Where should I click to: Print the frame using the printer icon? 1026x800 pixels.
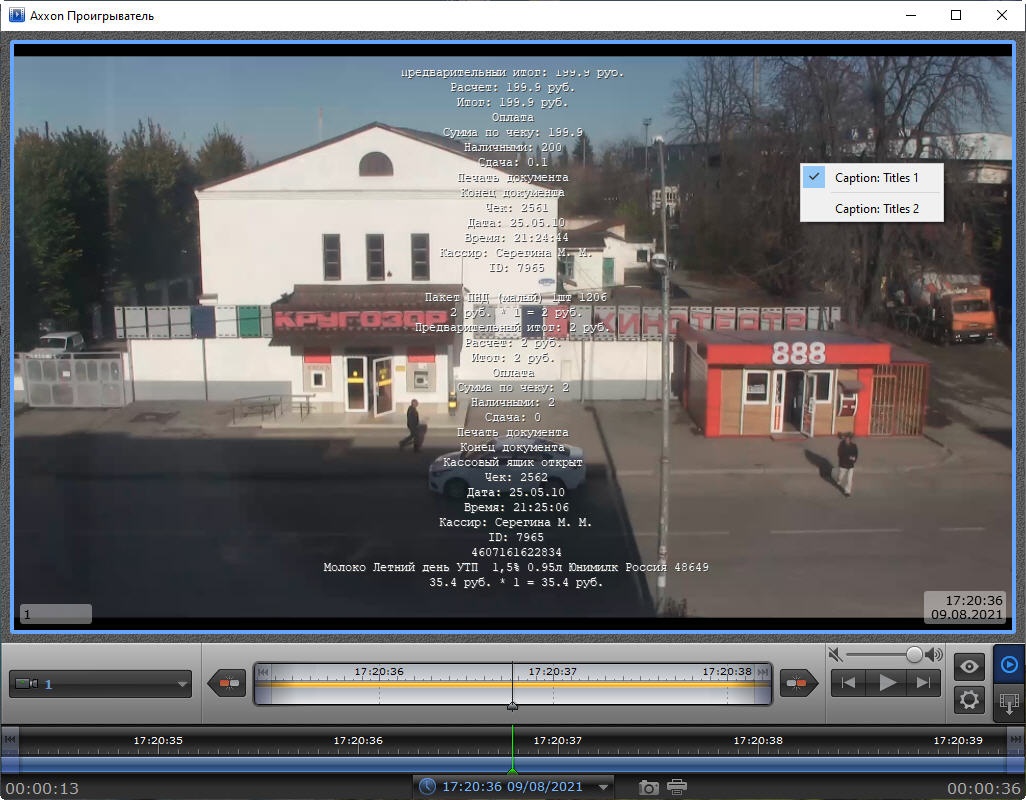[677, 787]
